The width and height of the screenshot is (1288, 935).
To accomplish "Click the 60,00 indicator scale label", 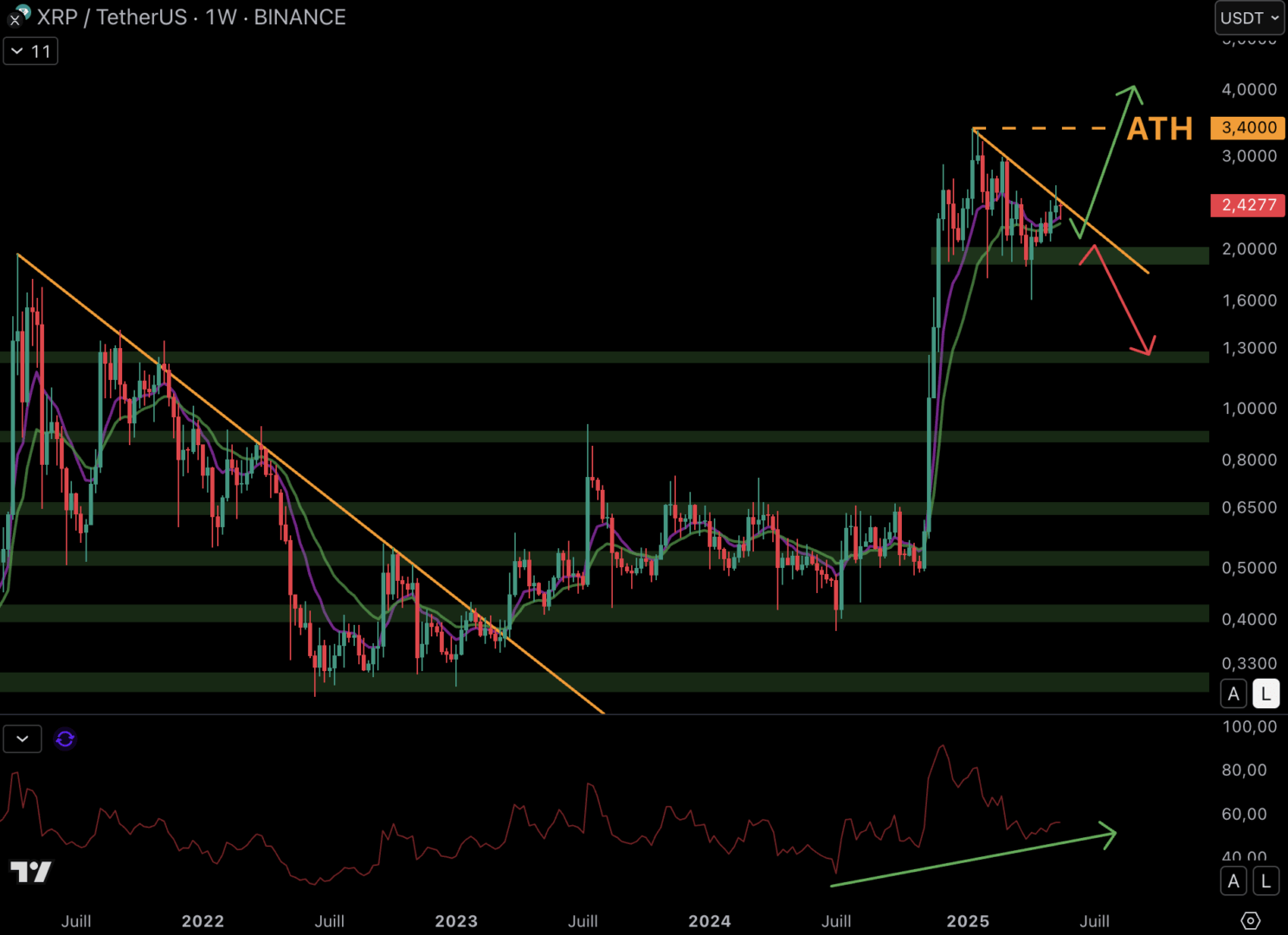I will point(1244,814).
